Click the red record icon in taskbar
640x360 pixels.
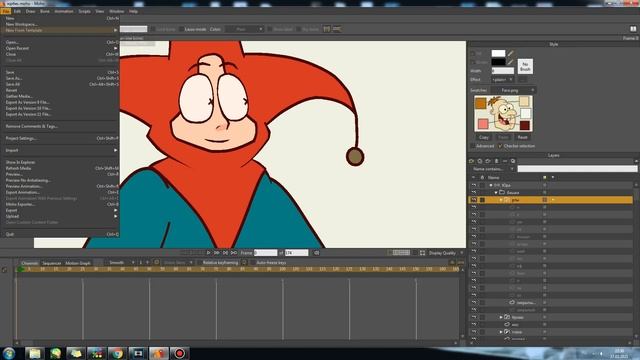(180, 353)
